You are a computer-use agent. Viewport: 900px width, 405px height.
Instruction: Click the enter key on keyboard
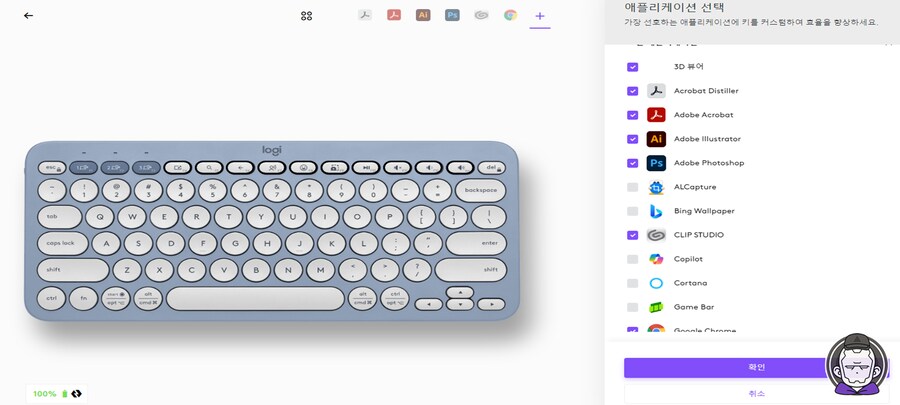pos(476,243)
